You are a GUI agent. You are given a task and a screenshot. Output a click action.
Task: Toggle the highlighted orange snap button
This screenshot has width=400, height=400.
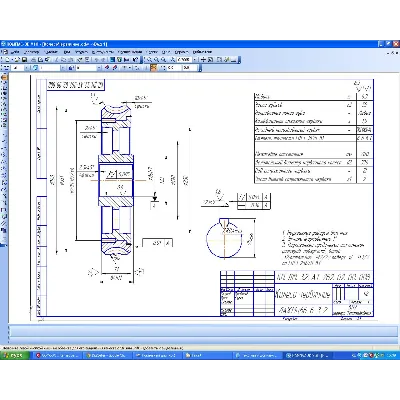[153, 68]
